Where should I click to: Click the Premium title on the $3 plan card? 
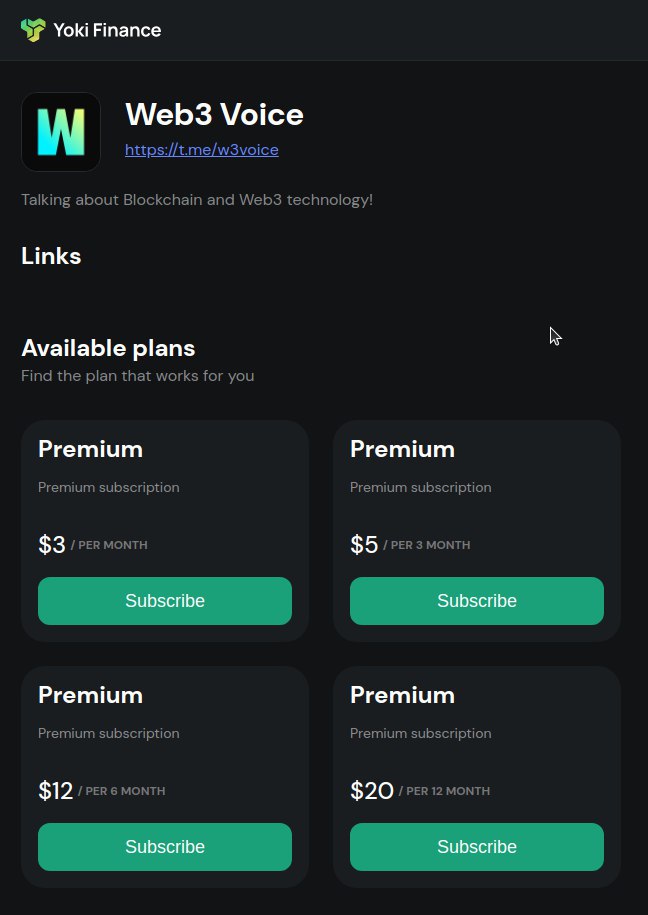coord(90,449)
